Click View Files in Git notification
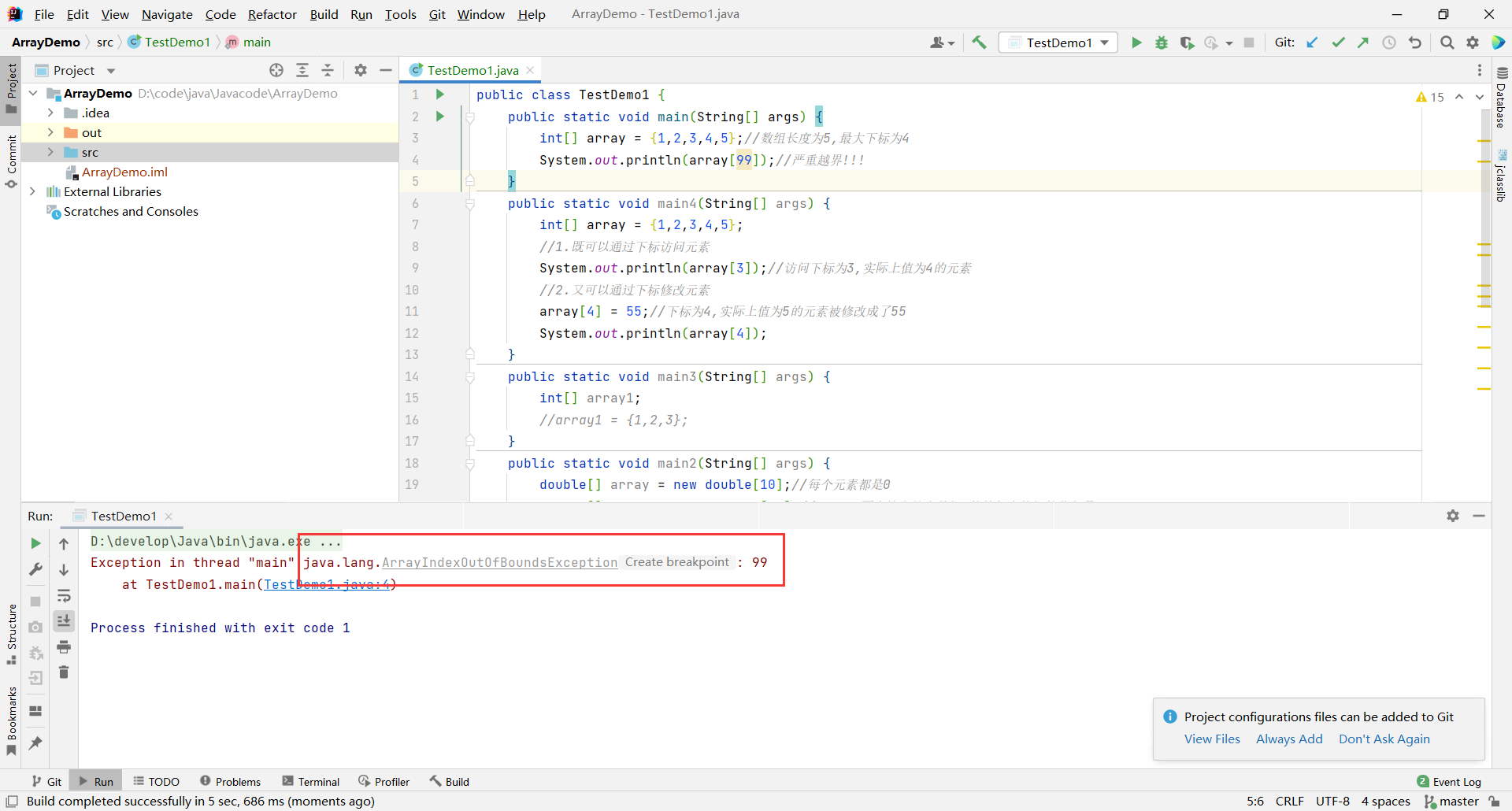 1212,739
